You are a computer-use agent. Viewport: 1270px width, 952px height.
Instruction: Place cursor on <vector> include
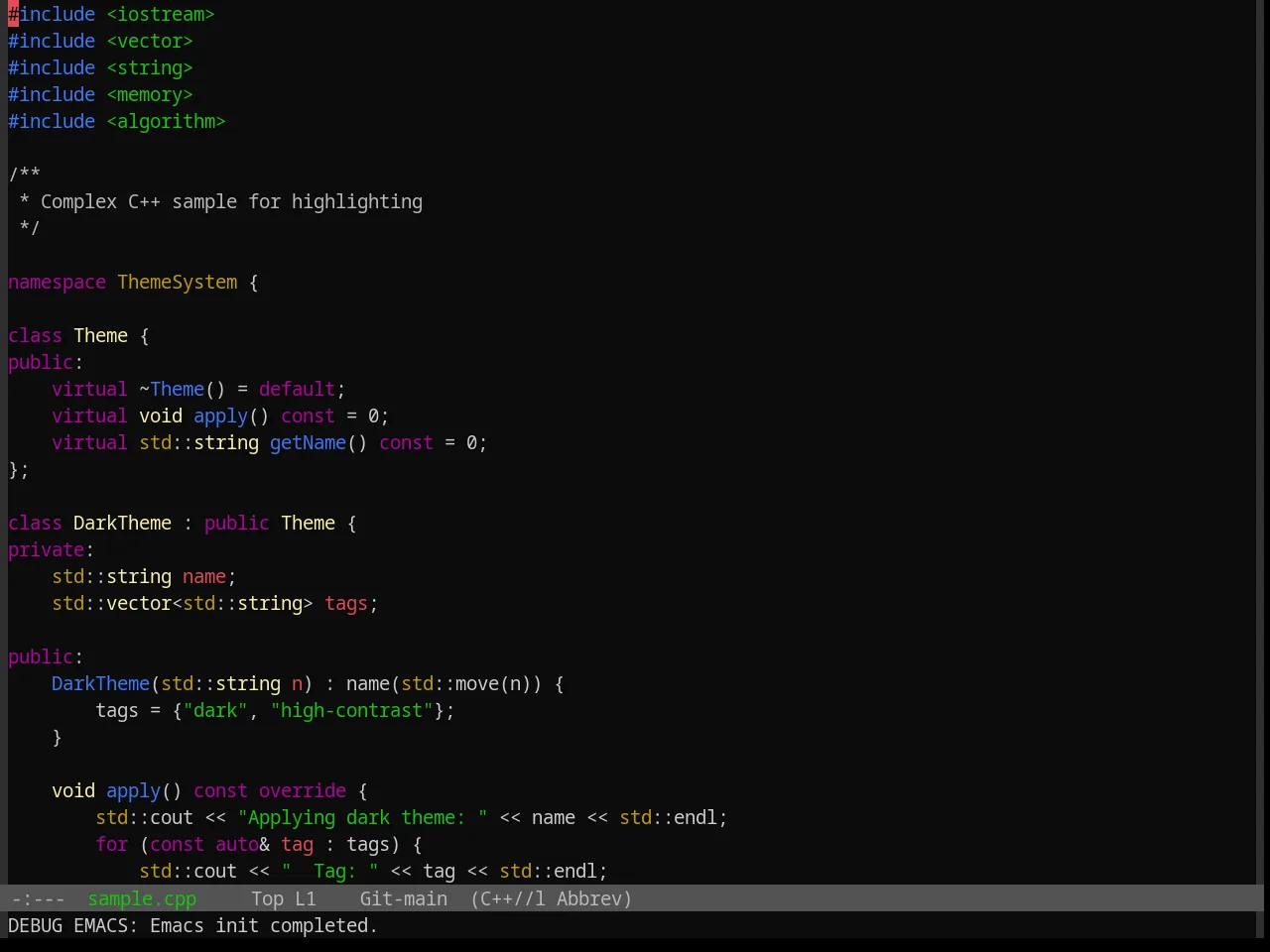click(150, 41)
